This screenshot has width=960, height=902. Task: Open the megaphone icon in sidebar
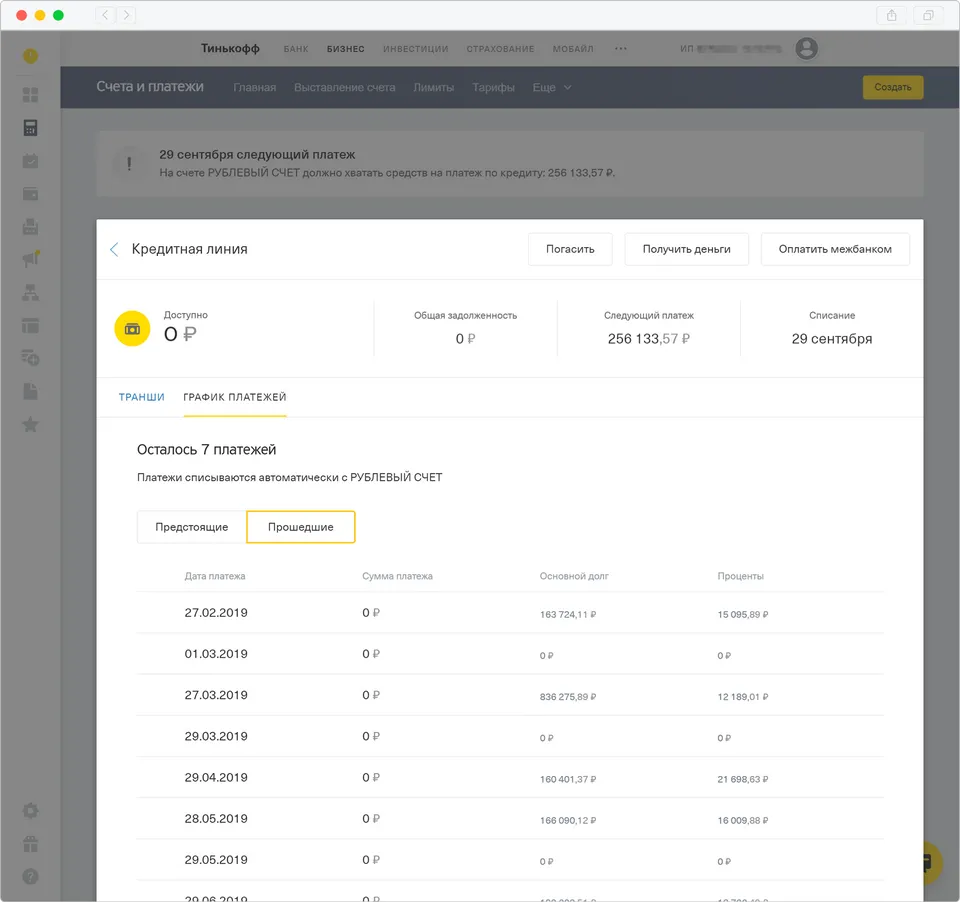(31, 258)
